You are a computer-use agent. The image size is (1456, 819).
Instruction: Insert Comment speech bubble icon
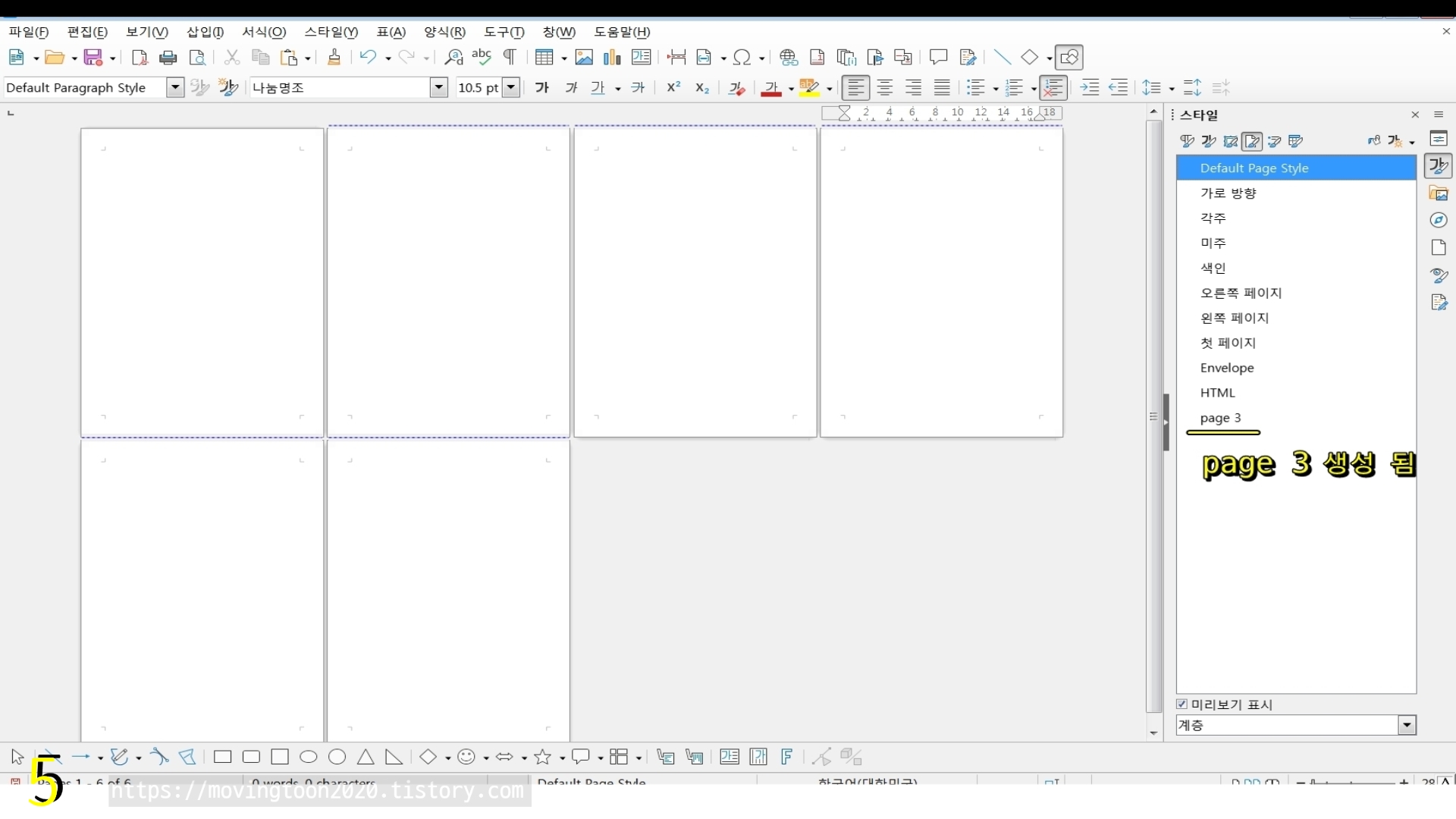938,58
